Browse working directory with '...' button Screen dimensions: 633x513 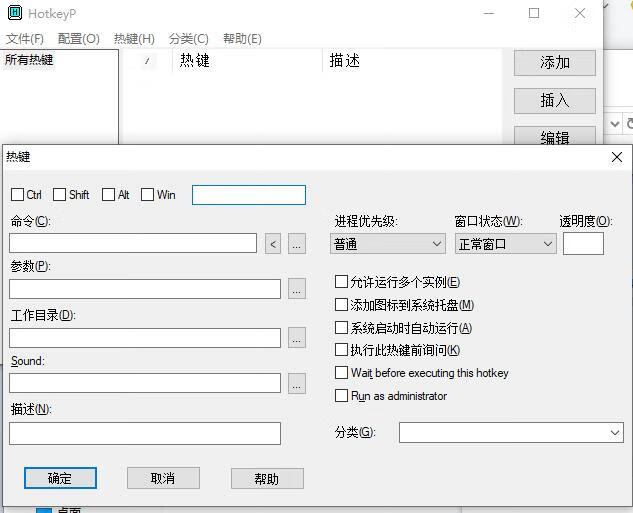(x=297, y=338)
